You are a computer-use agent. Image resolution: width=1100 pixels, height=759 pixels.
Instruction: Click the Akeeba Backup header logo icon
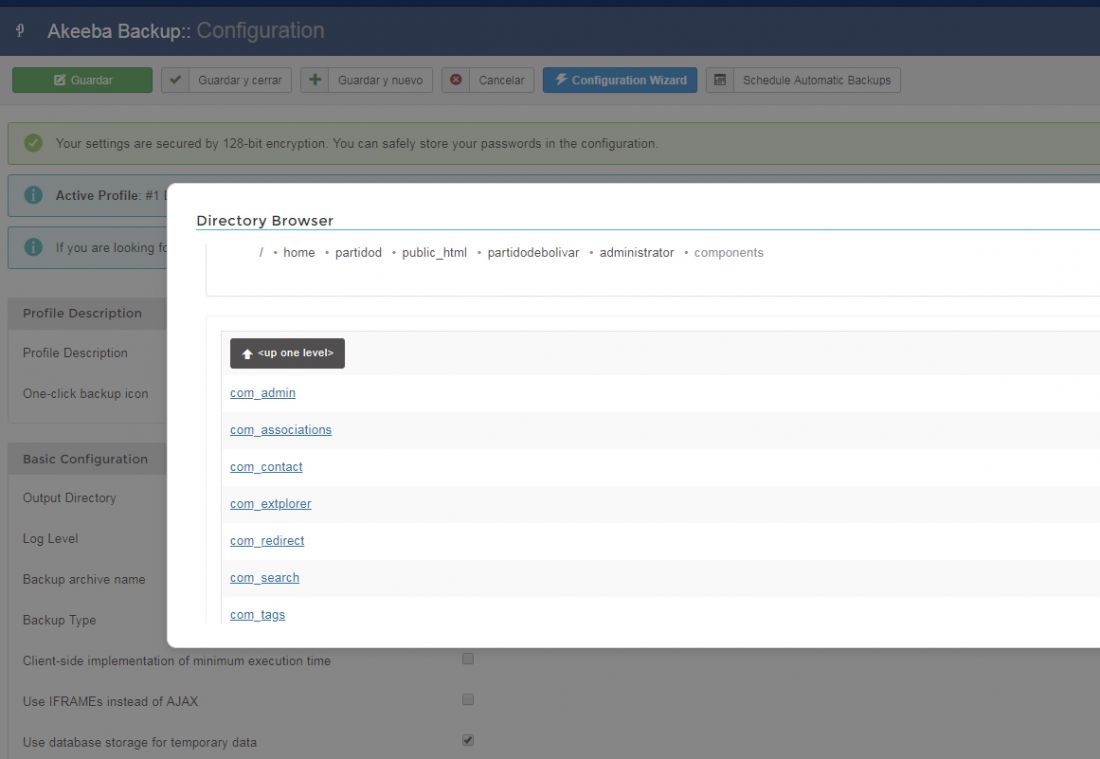click(x=20, y=30)
